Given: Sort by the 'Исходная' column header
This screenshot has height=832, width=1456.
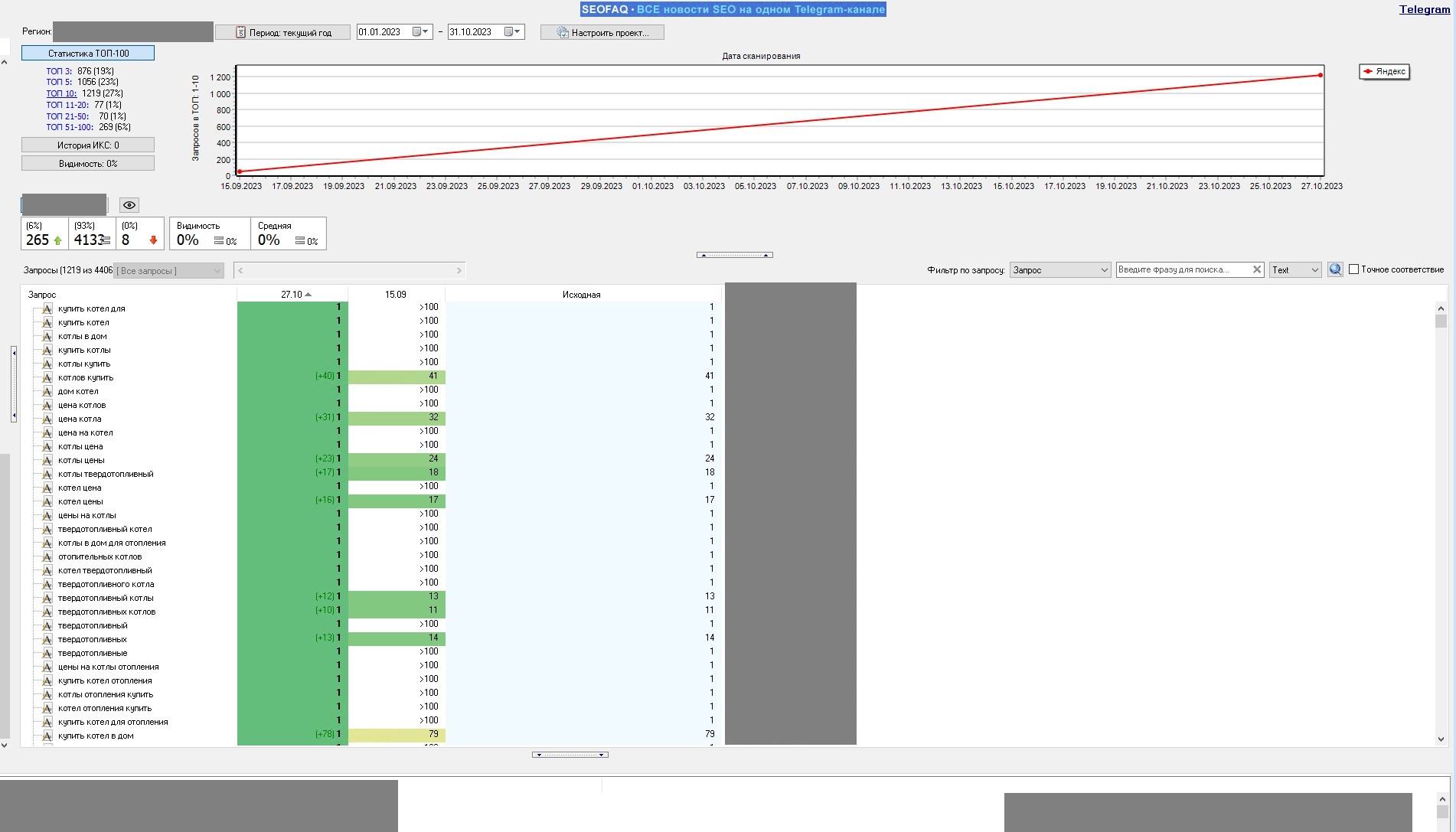Looking at the screenshot, I should tap(583, 295).
